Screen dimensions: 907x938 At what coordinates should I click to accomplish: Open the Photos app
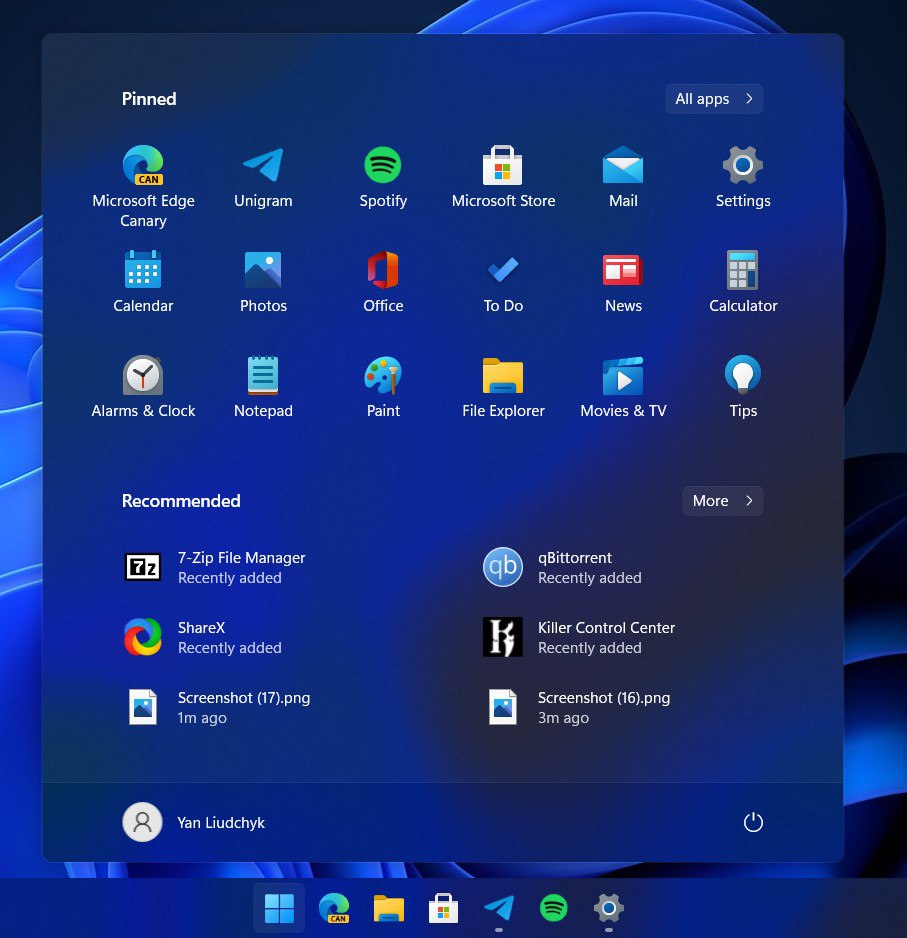[263, 281]
